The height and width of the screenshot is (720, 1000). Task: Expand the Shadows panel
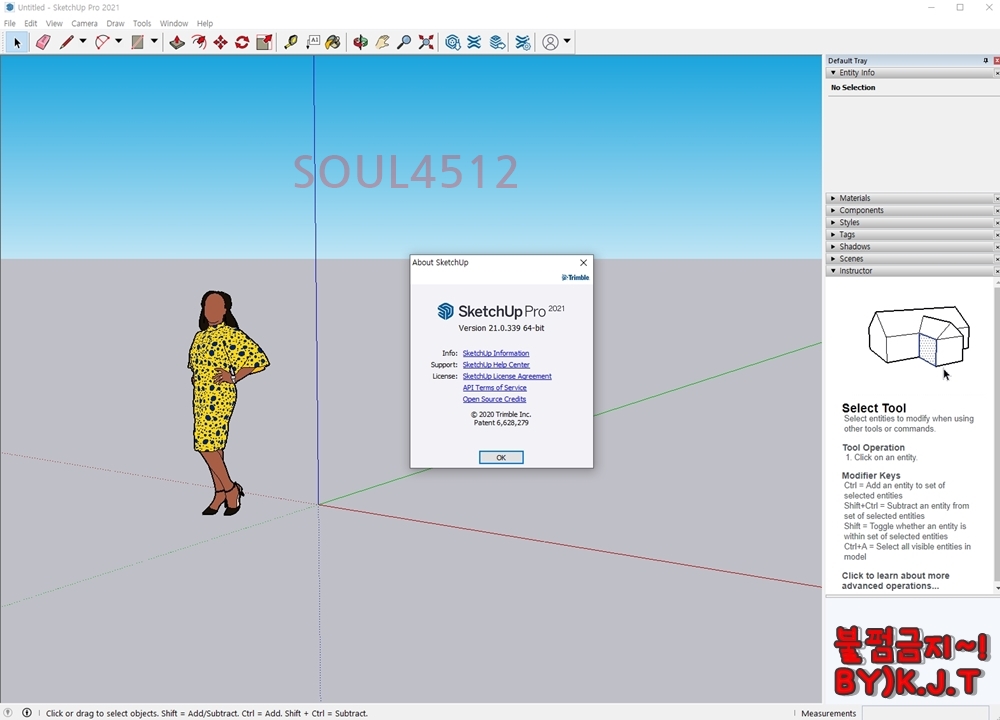[x=854, y=246]
